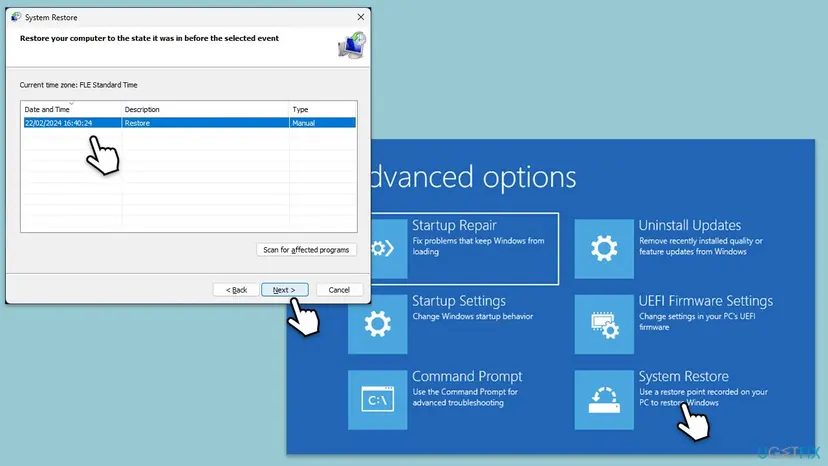Click the Back button
This screenshot has height=466, width=828.
coord(236,290)
